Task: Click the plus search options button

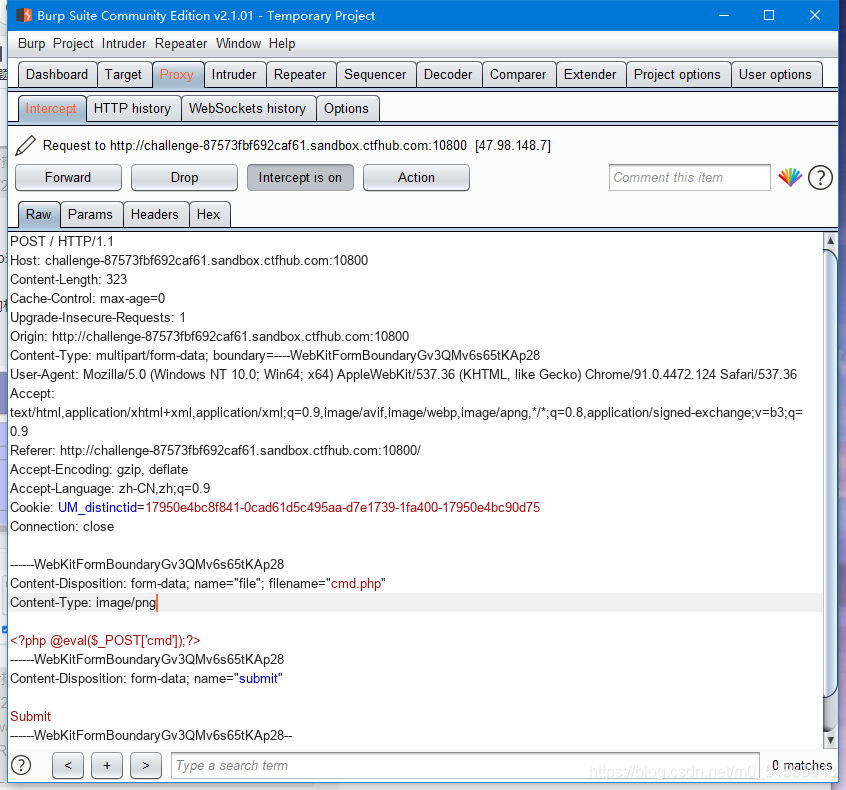Action: (x=107, y=765)
